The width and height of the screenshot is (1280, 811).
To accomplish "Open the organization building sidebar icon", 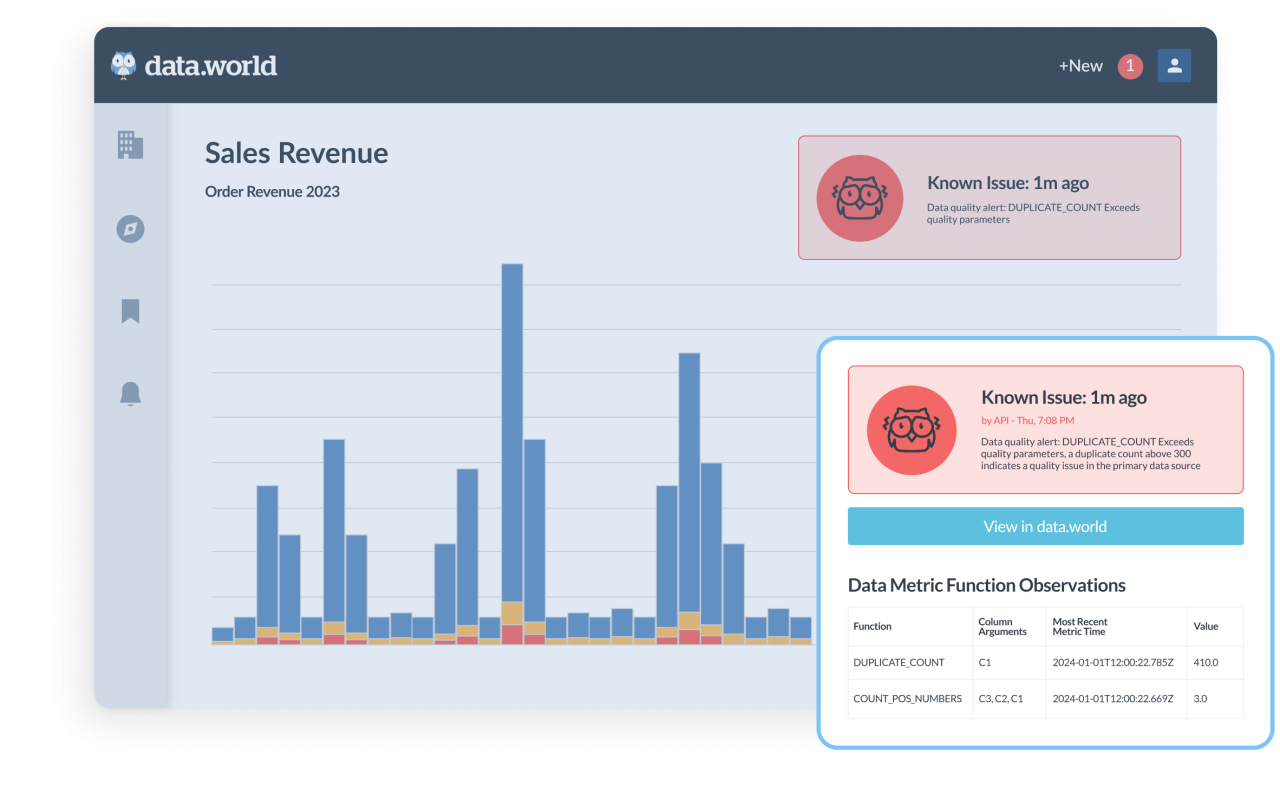I will [130, 145].
